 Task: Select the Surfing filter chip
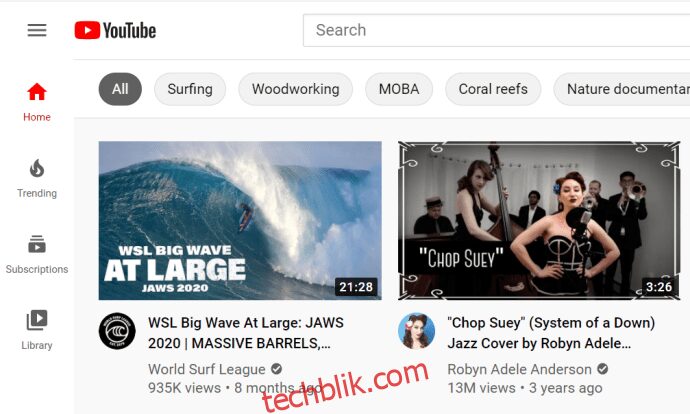click(190, 89)
